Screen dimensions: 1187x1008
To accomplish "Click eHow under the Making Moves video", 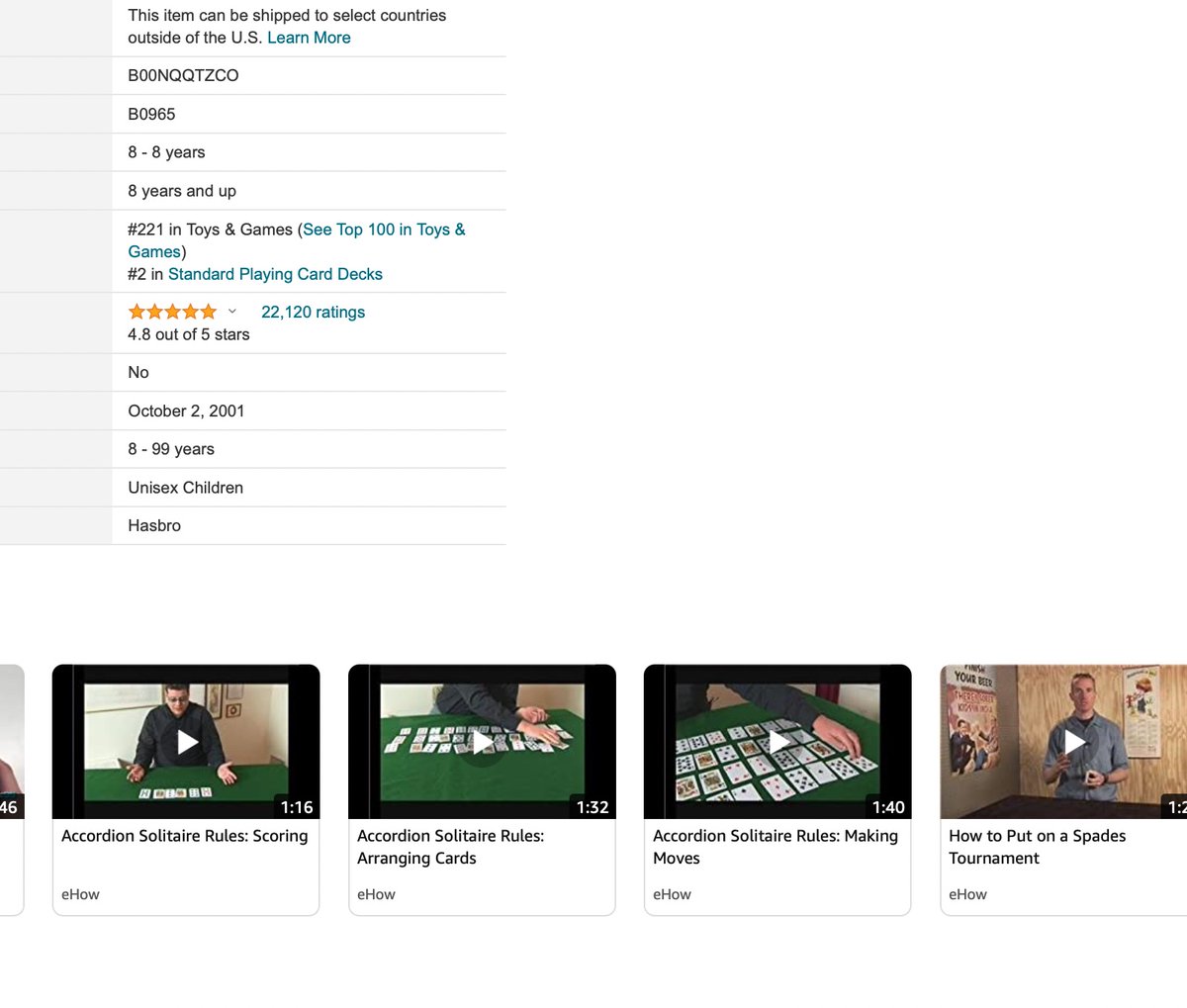I will [672, 894].
